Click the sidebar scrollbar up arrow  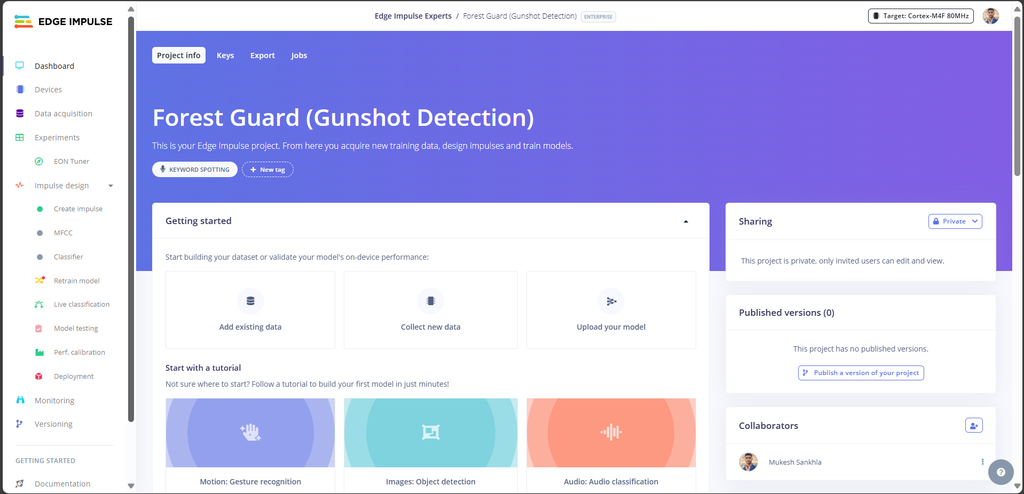point(131,9)
